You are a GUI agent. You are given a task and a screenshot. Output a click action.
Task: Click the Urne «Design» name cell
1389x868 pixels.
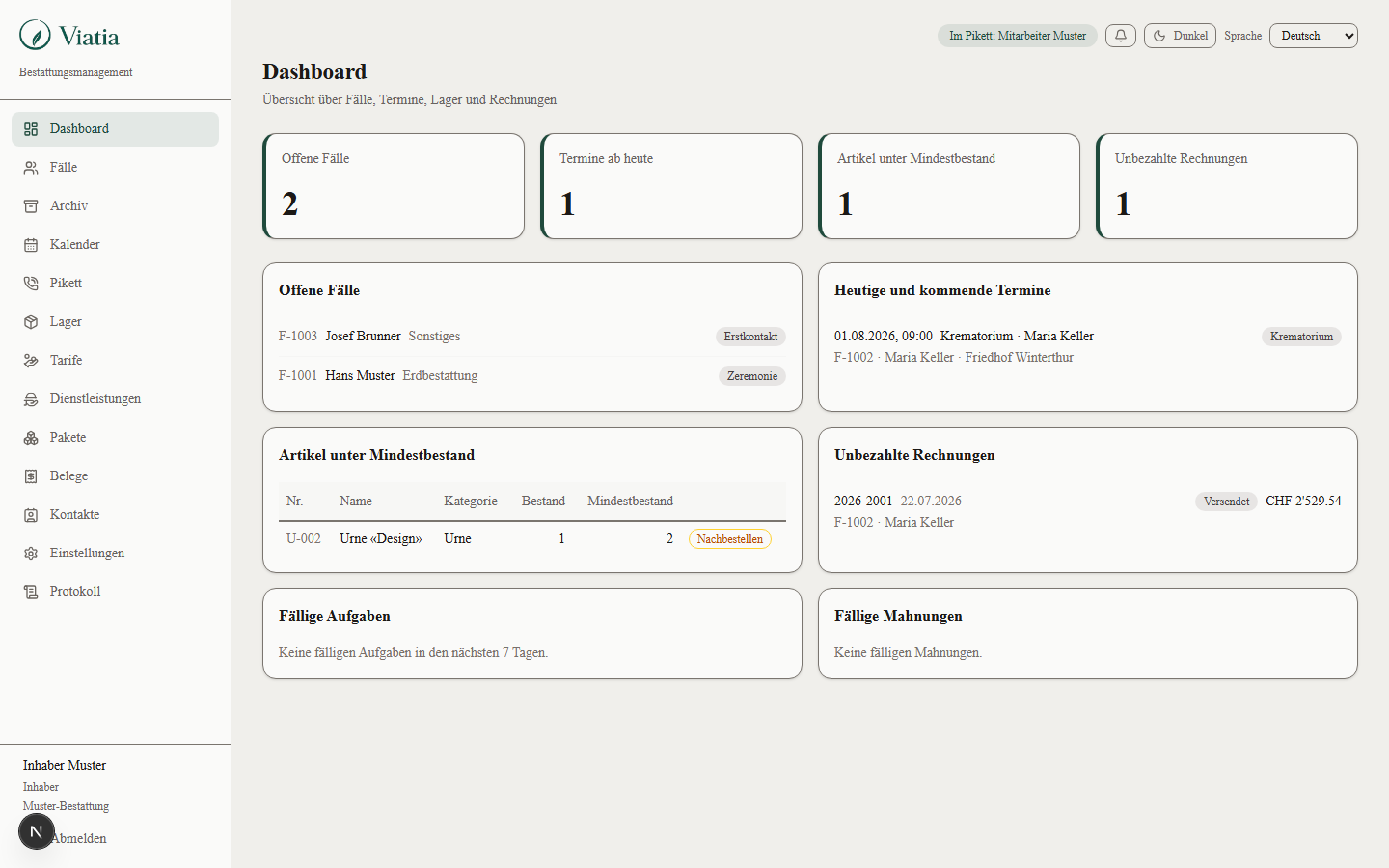pyautogui.click(x=381, y=539)
